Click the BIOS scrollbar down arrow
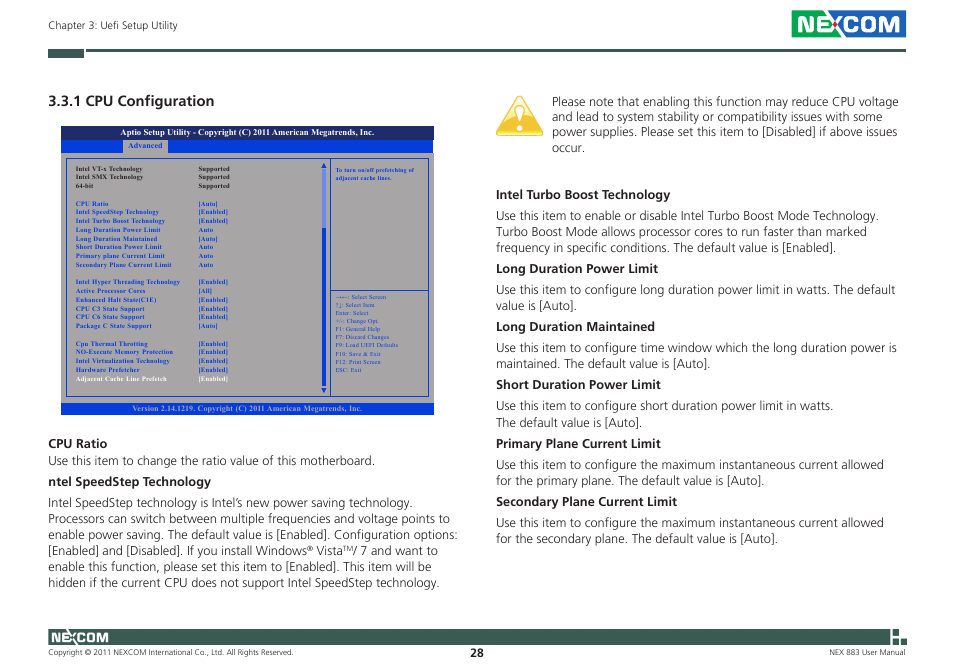Image resolution: width=954 pixels, height=672 pixels. (x=324, y=390)
